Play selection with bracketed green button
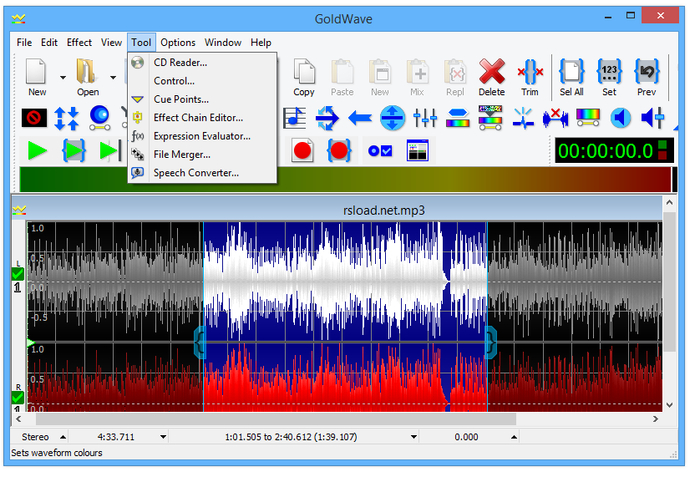This screenshot has height=482, width=700. [74, 150]
